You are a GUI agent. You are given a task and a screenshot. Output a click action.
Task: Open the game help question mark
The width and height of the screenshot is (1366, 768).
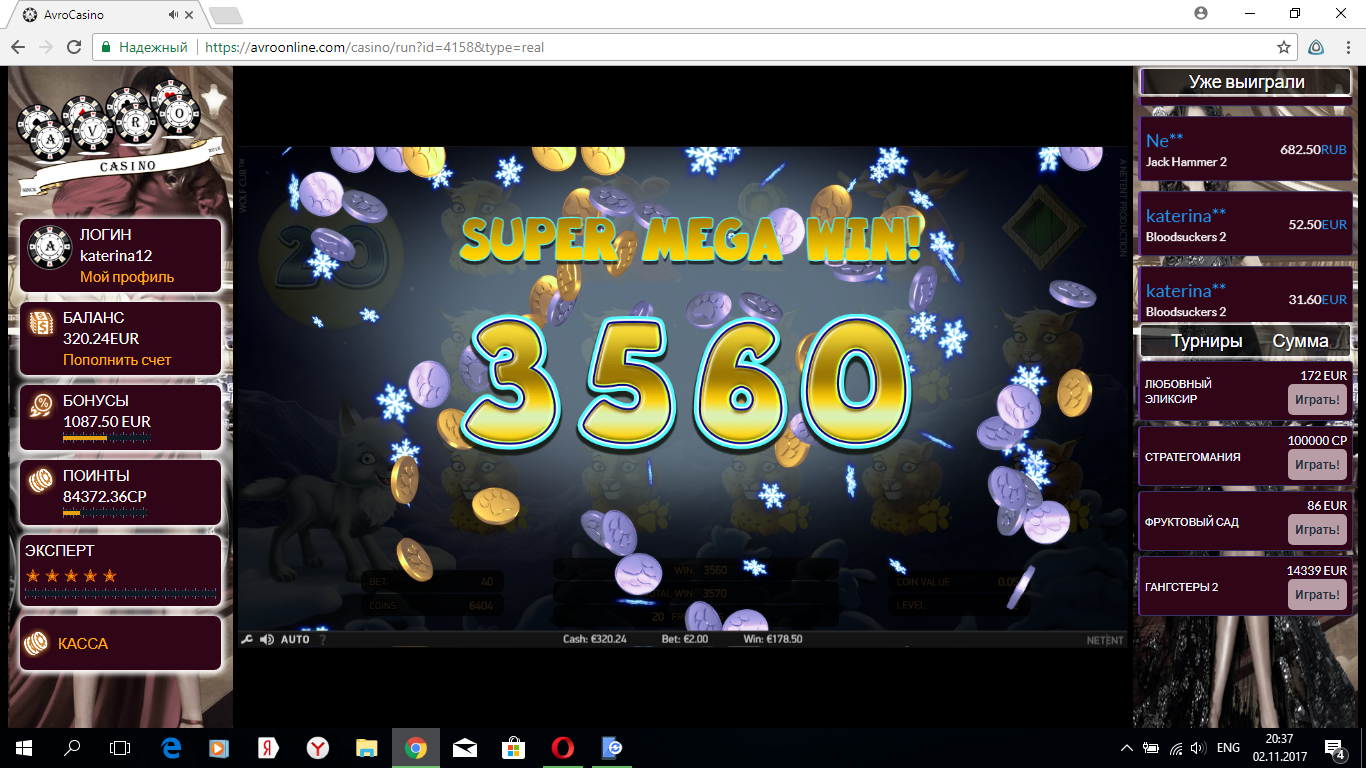coord(322,639)
